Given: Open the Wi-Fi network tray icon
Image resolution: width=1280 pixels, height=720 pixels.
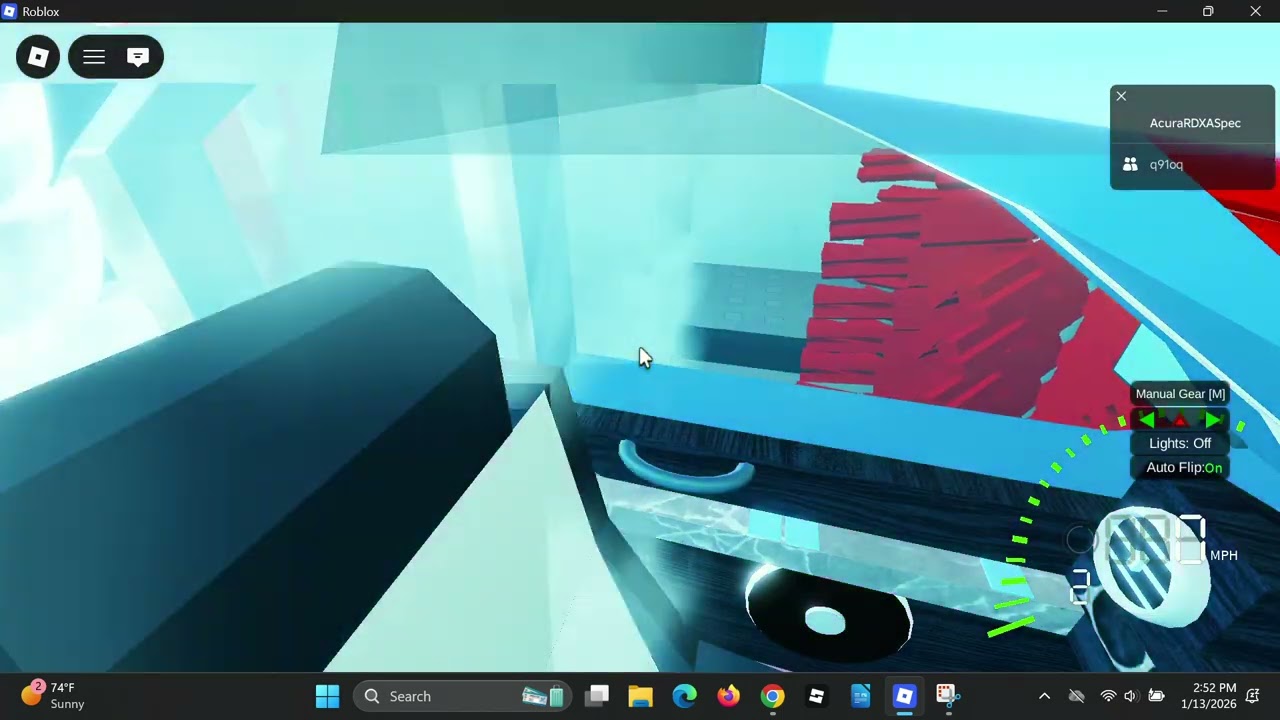Looking at the screenshot, I should pos(1108,696).
